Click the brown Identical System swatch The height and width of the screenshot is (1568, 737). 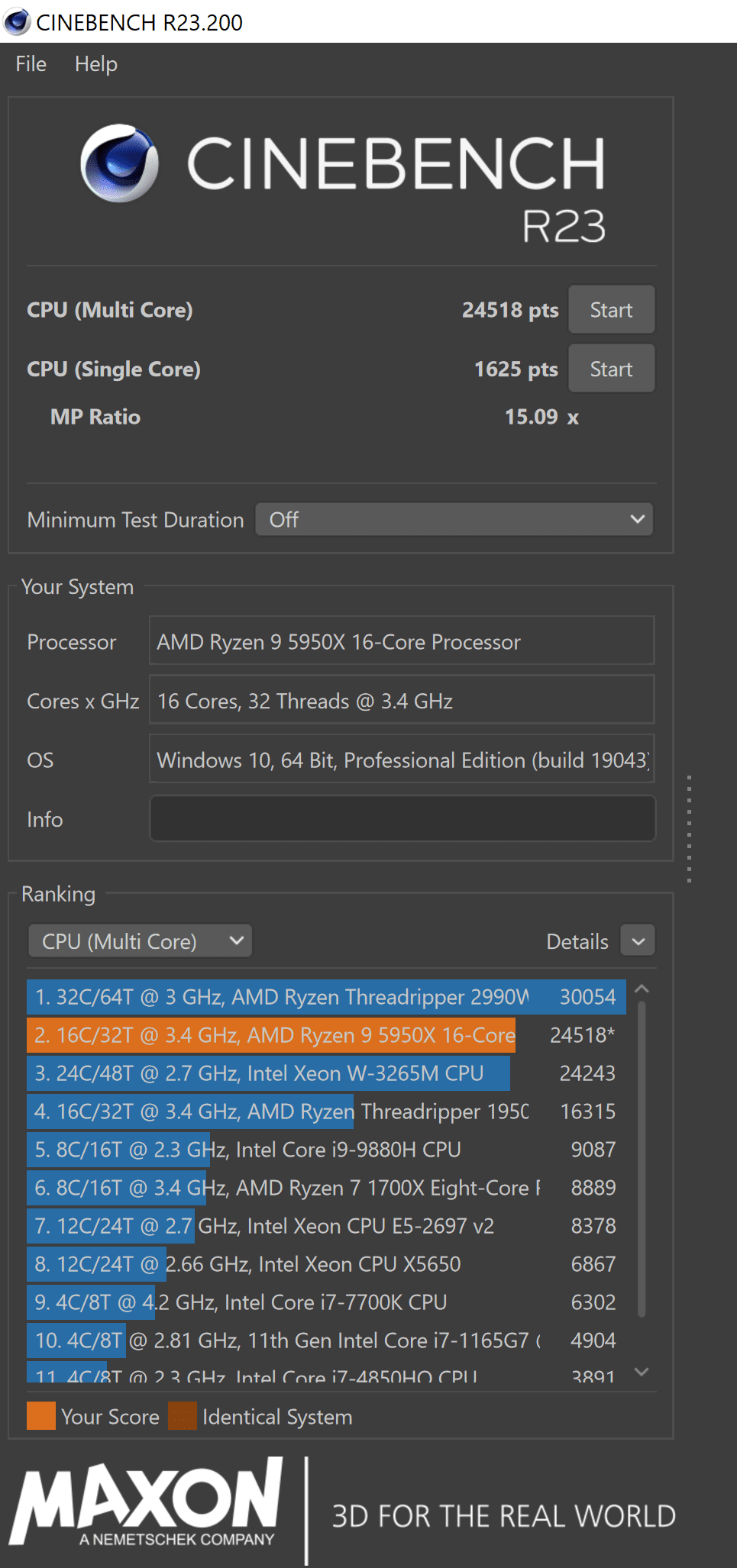pos(183,1416)
